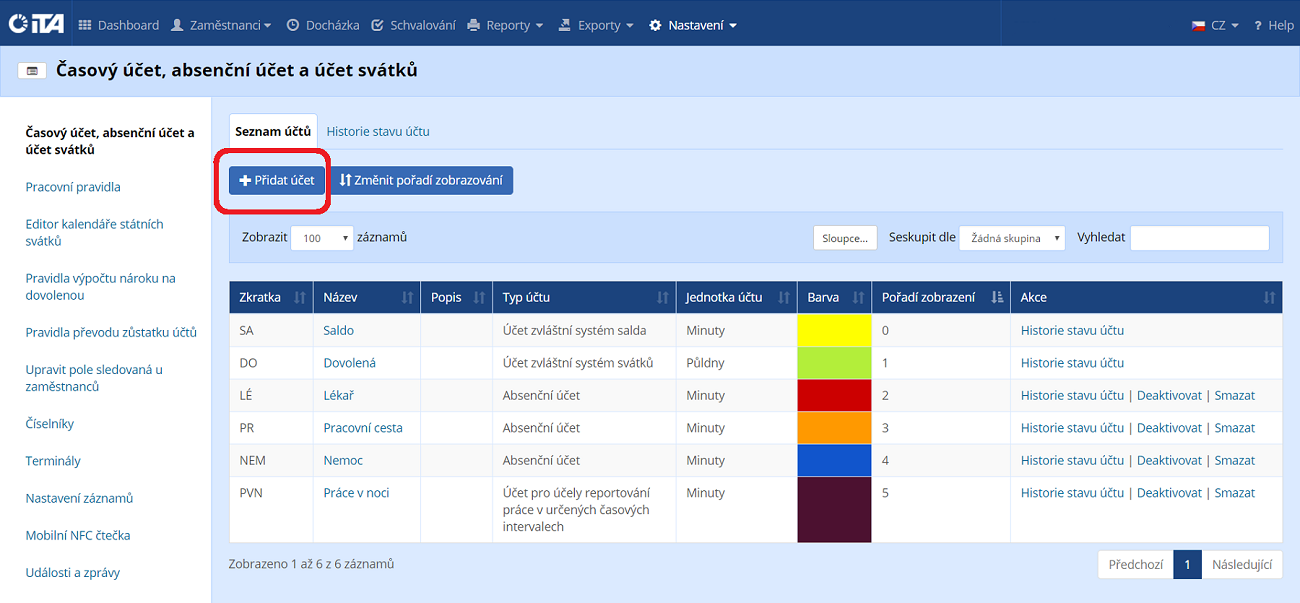Click the Vyhledat search field
This screenshot has height=603, width=1300.
point(1199,238)
